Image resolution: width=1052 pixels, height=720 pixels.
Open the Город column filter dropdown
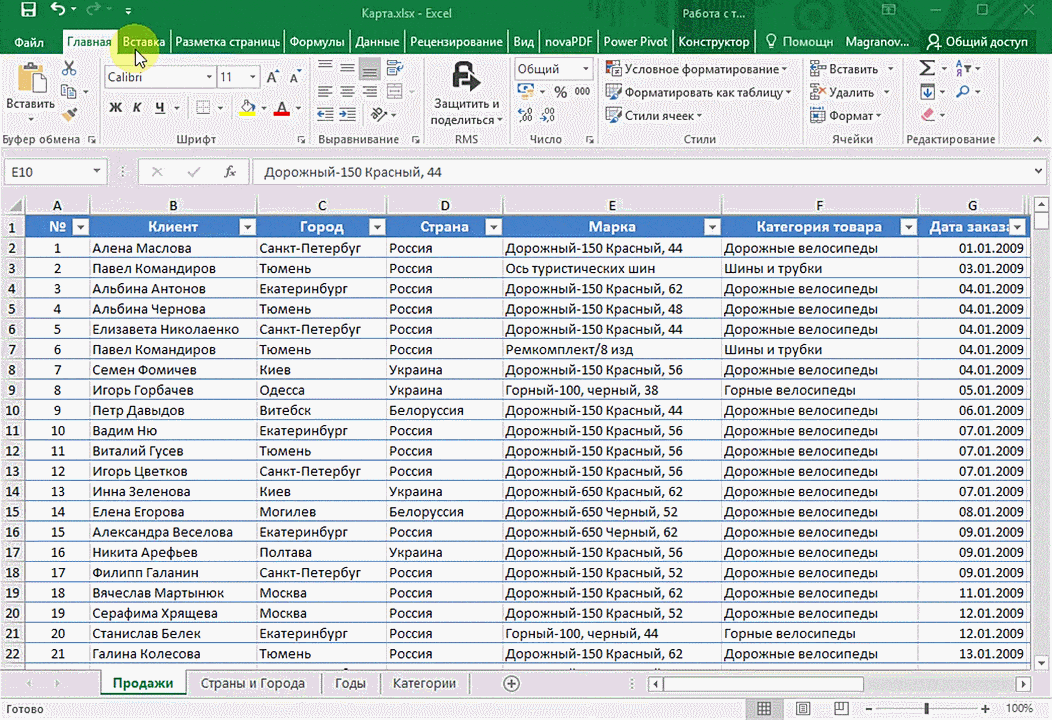(x=376, y=227)
